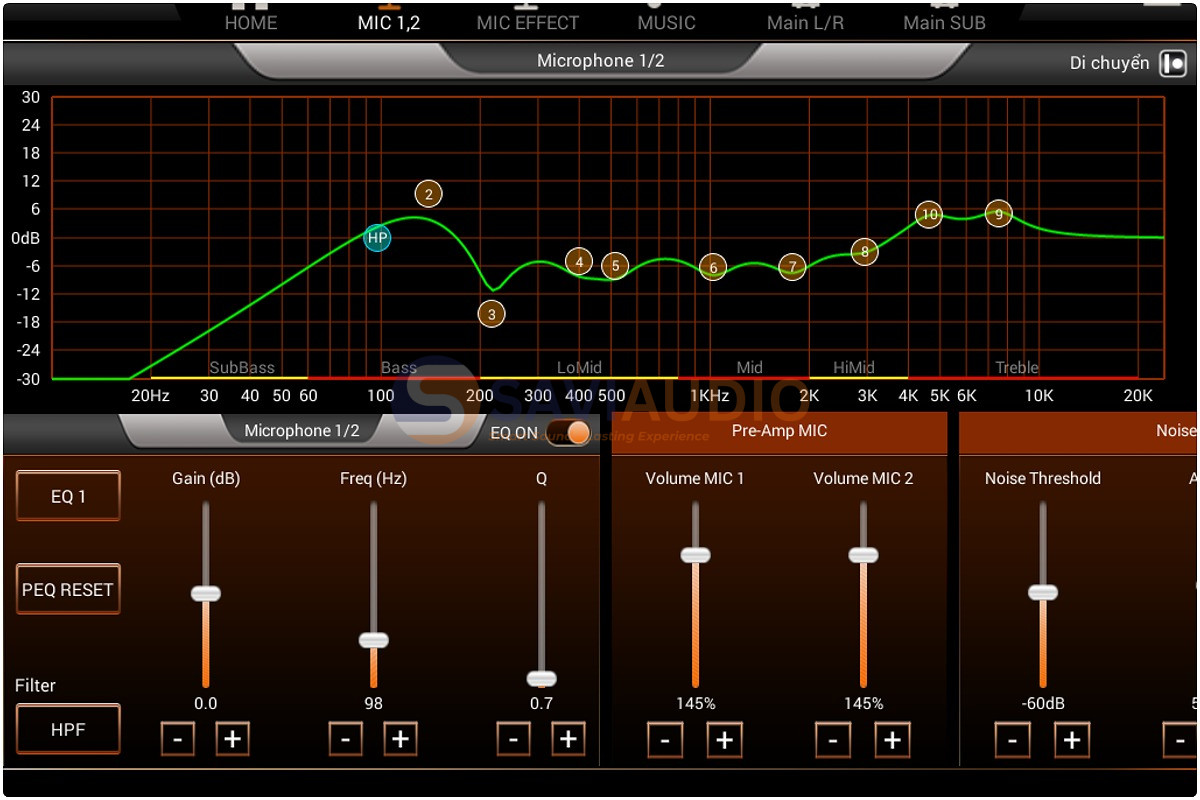
Task: Click the EQ 1 button
Action: tap(68, 496)
